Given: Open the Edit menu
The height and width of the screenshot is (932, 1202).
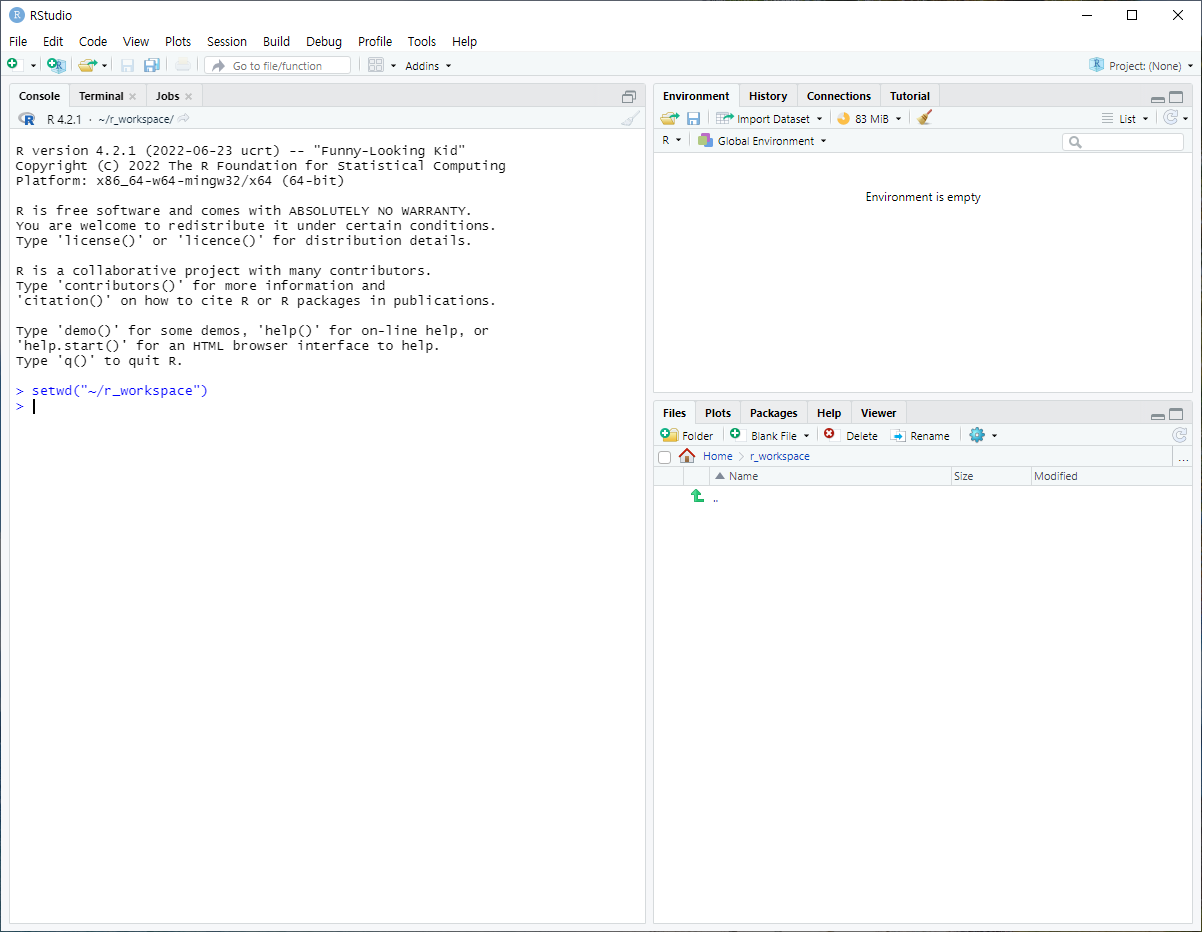Looking at the screenshot, I should tap(53, 42).
